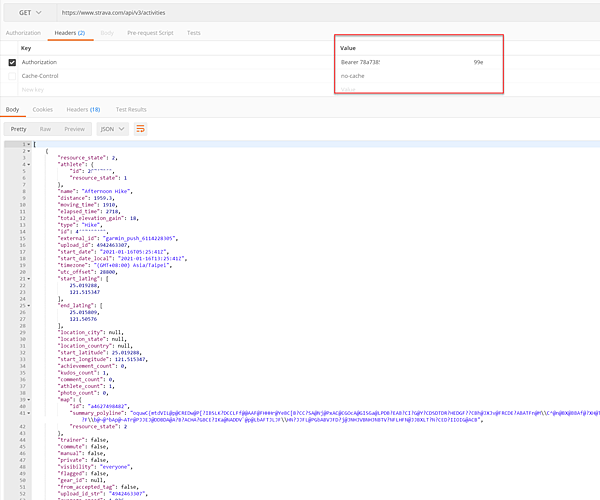Click the garmin_push external_id value
Image resolution: width=600 pixels, height=500 pixels.
[139, 238]
